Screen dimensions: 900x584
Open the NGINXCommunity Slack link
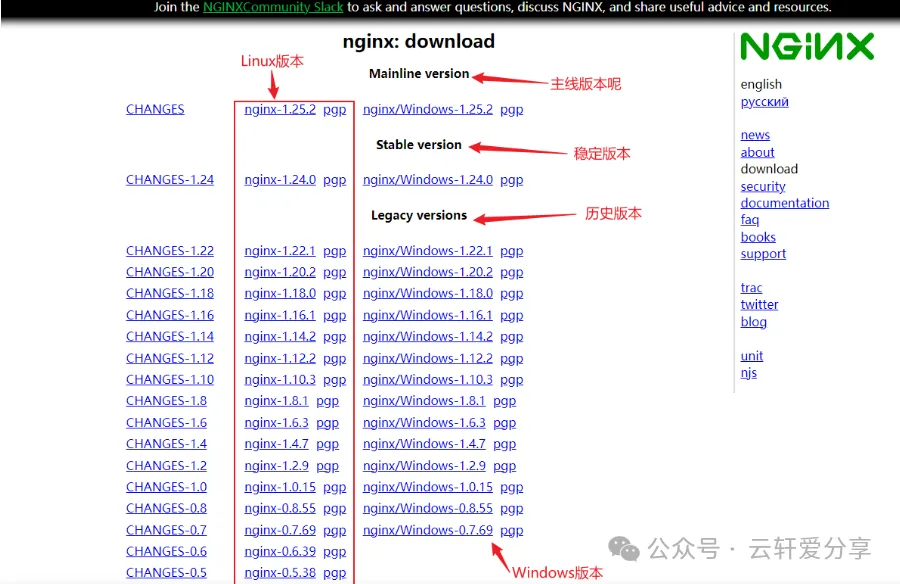273,7
